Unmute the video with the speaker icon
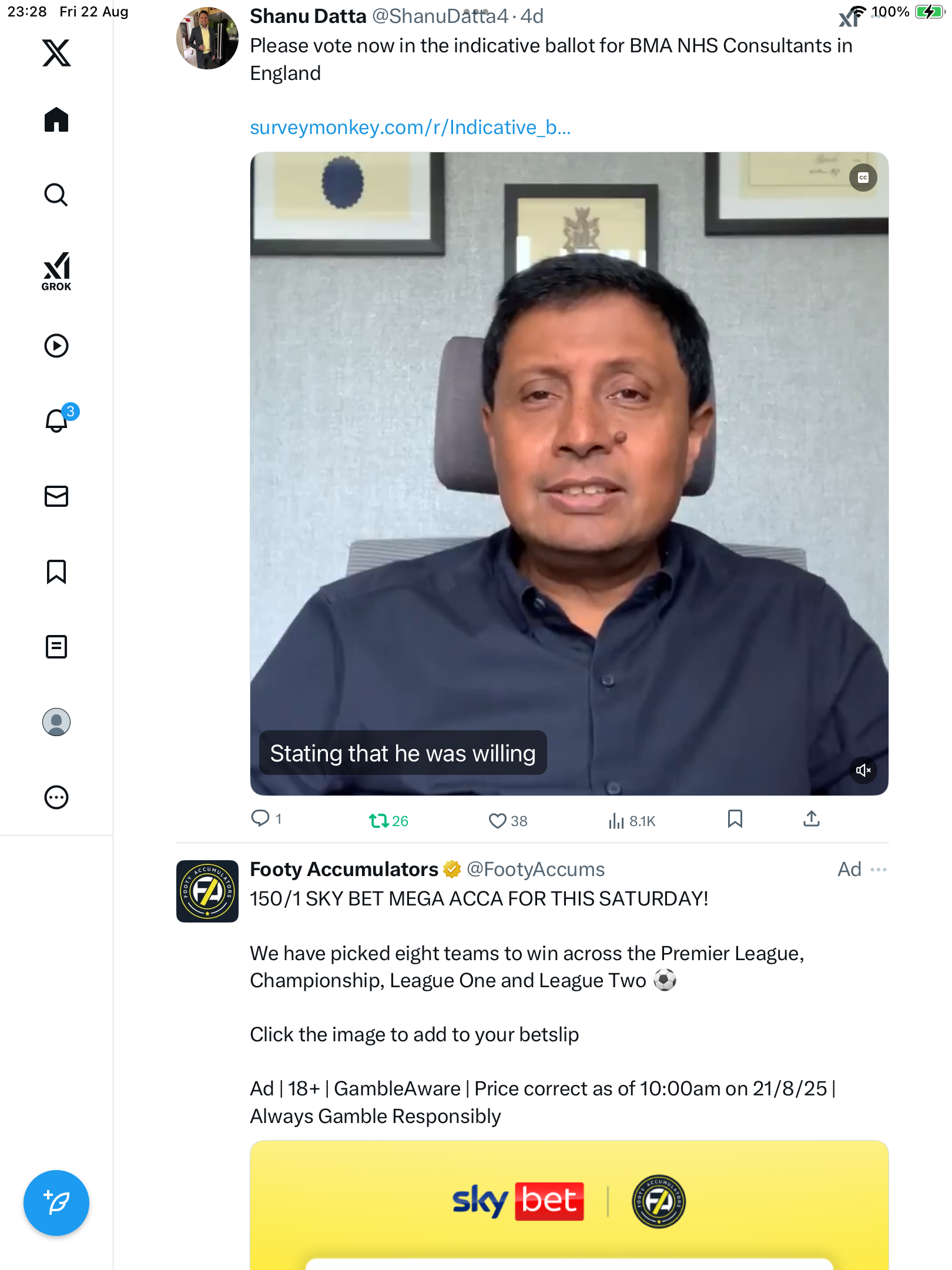This screenshot has height=1270, width=952. (x=863, y=770)
